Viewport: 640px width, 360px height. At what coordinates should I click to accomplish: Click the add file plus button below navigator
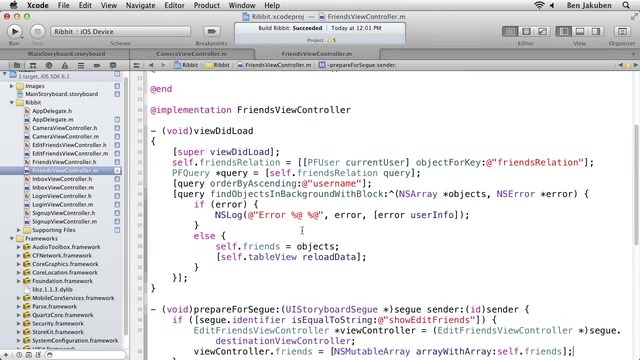click(6, 355)
